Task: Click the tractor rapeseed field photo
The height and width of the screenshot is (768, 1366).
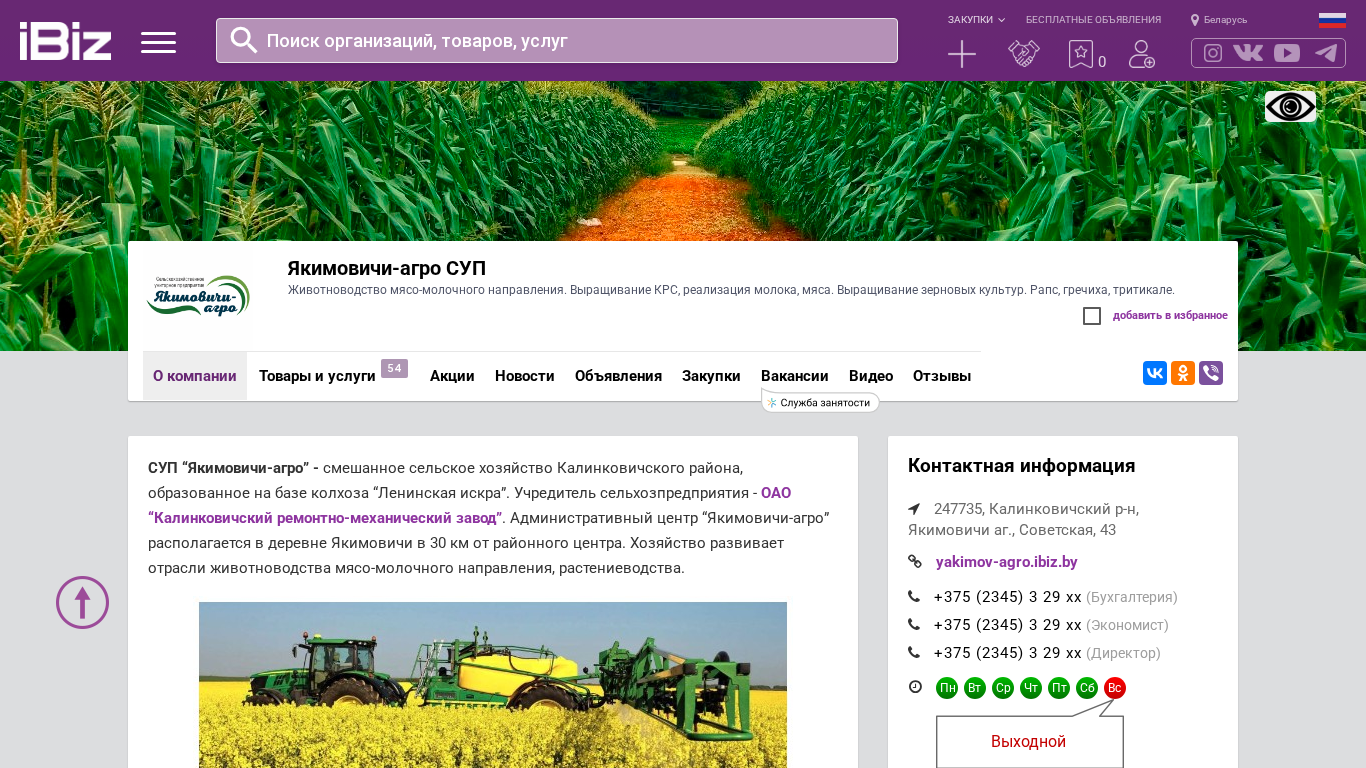Action: (x=493, y=685)
